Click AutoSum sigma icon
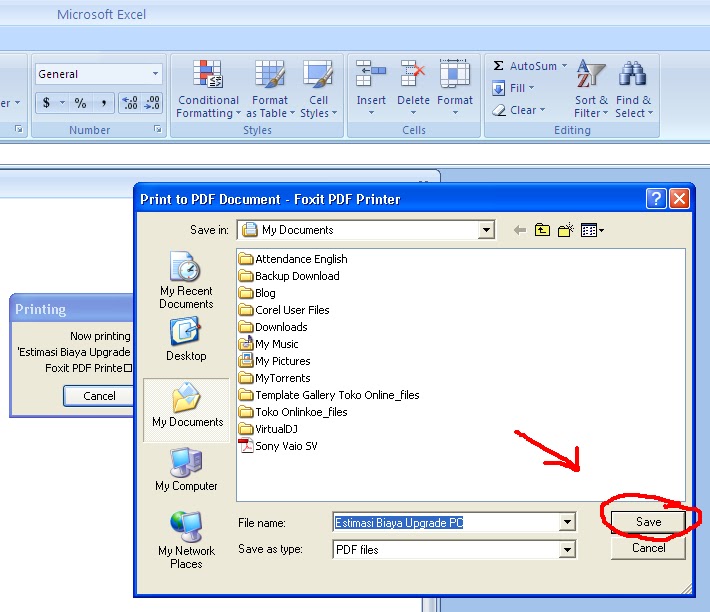 tap(499, 66)
